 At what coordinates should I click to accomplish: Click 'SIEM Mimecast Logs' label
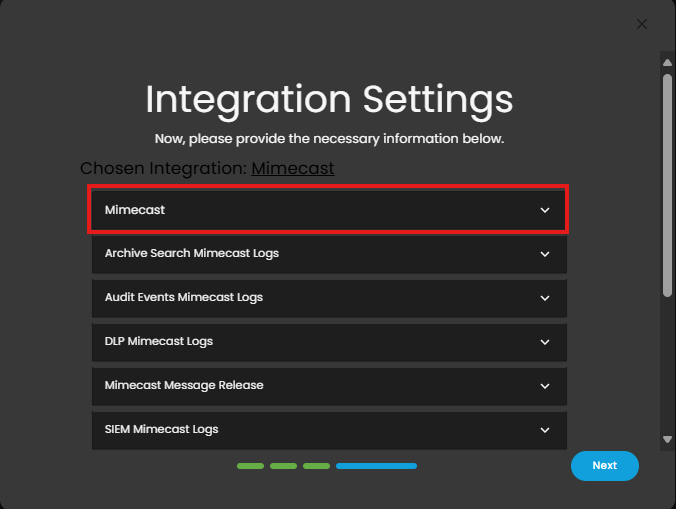(x=162, y=429)
